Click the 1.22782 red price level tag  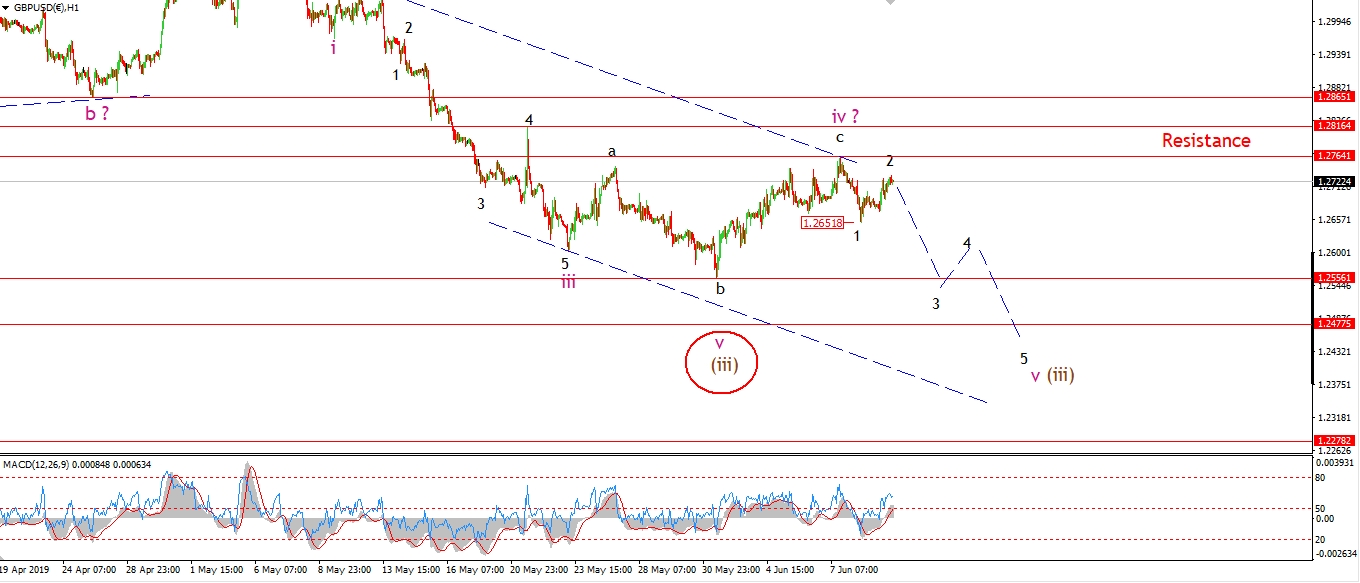tap(1335, 440)
